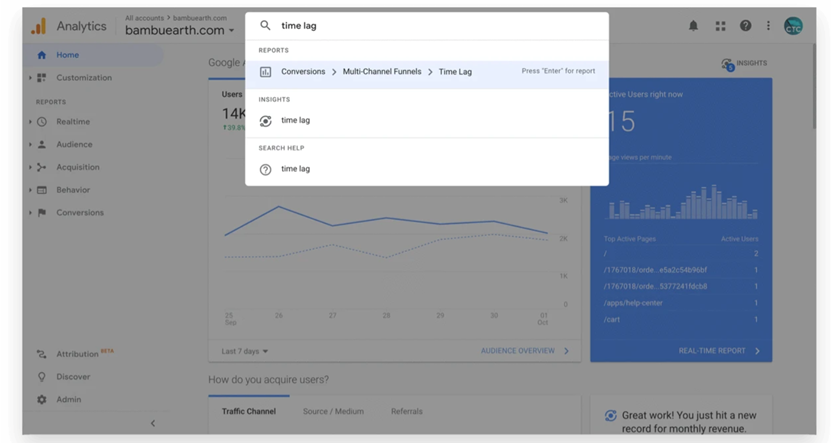This screenshot has height=443, width=831.
Task: Choose the time lag Insights suggestion
Action: point(295,121)
